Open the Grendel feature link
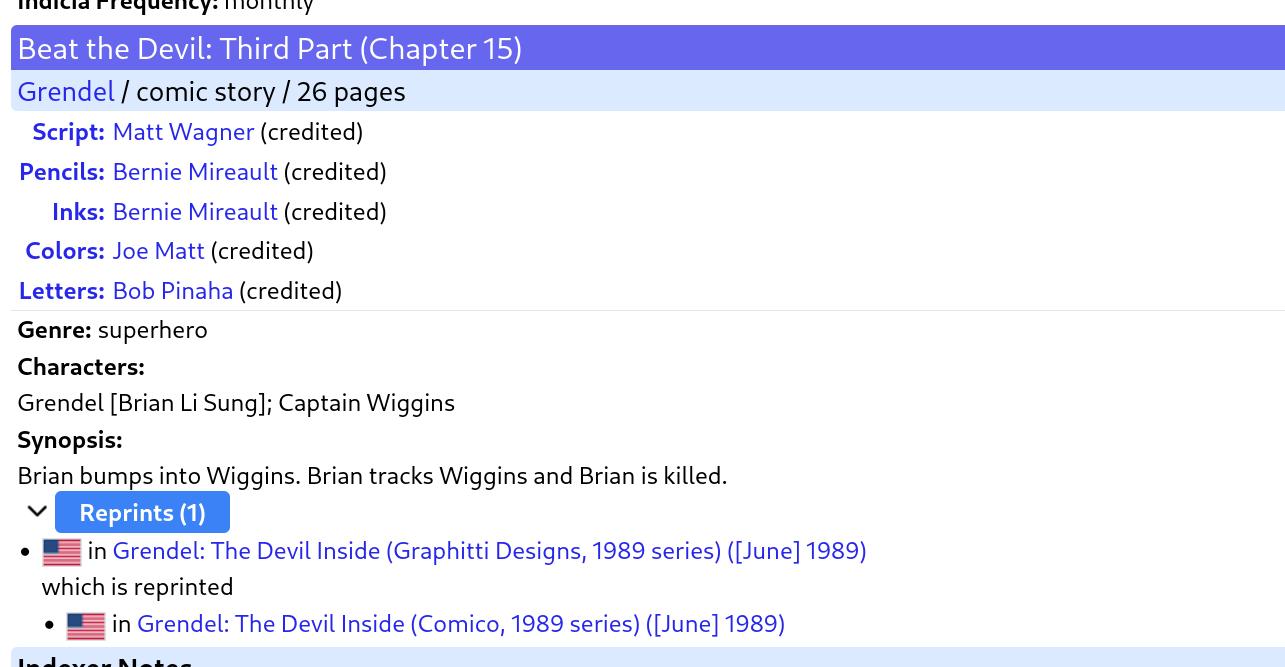The height and width of the screenshot is (667, 1285). point(66,91)
